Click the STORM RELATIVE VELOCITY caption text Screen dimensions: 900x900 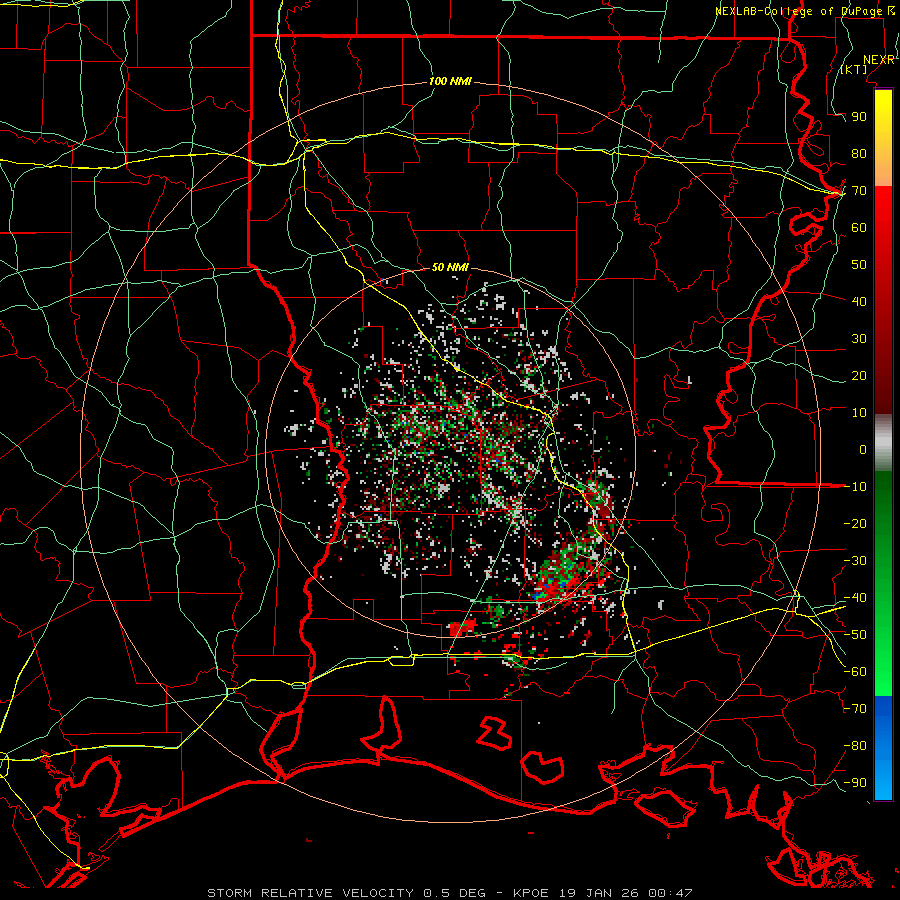310,893
